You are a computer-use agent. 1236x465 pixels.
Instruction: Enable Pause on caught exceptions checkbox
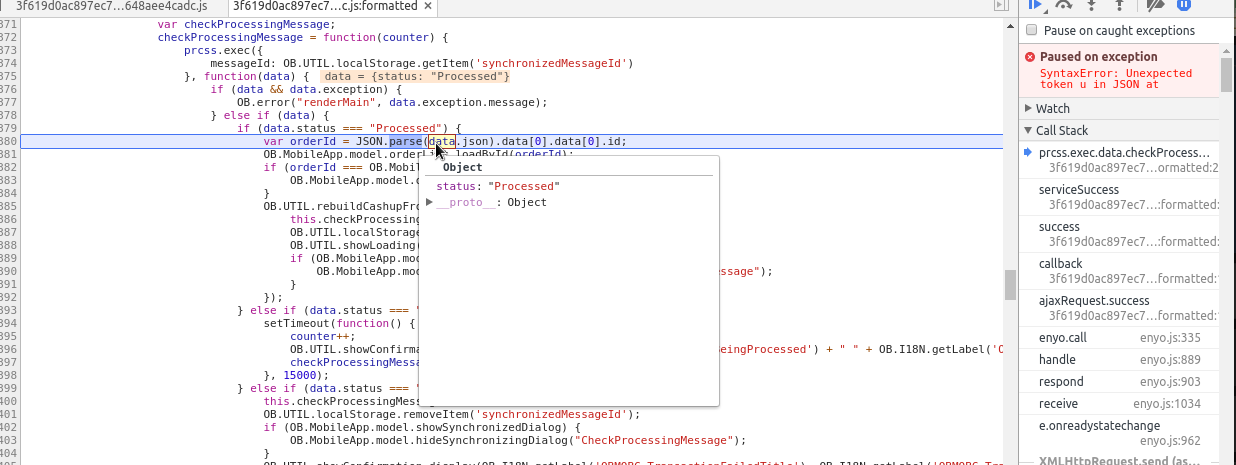[1032, 31]
